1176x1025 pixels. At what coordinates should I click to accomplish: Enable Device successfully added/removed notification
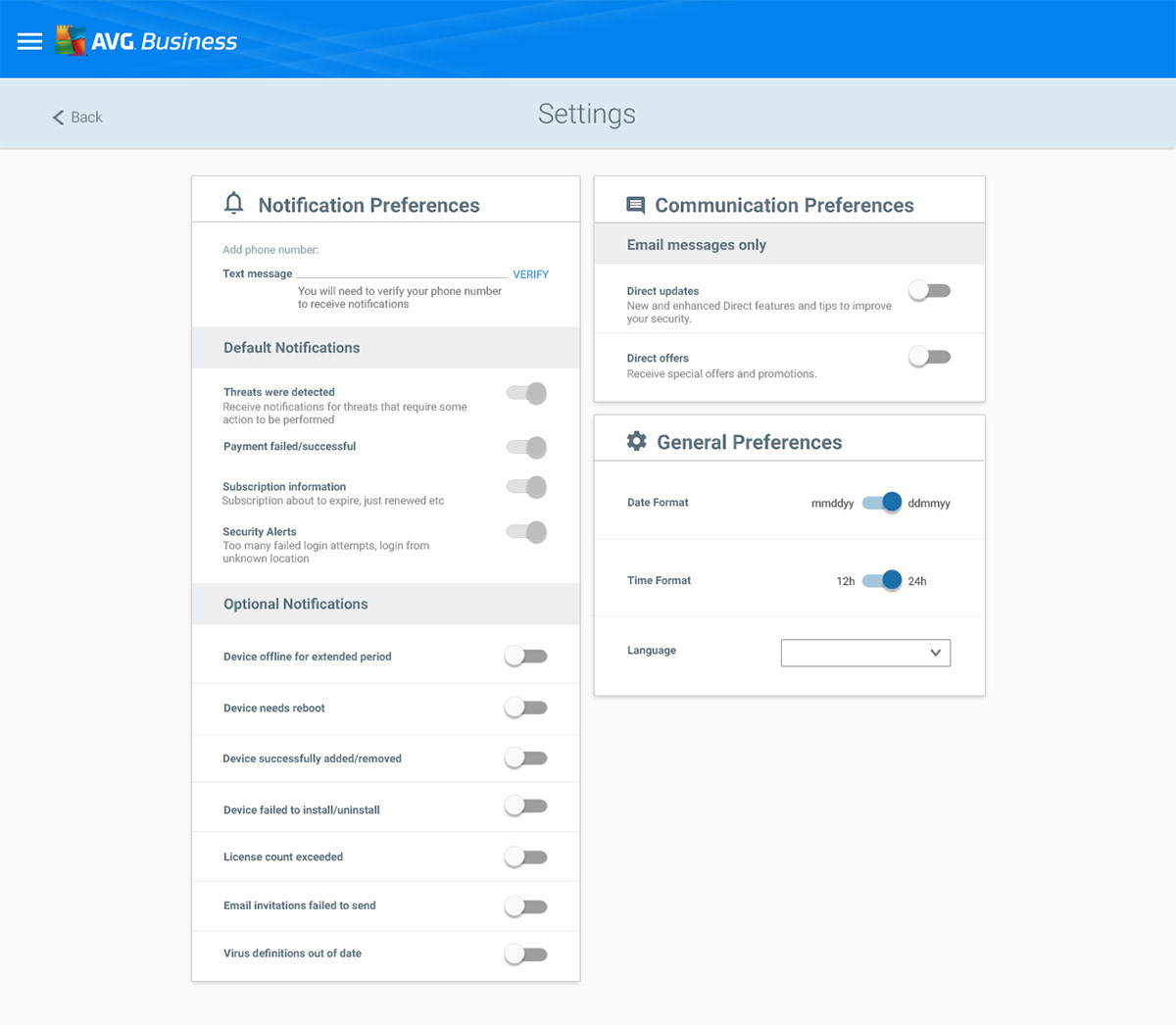point(526,757)
